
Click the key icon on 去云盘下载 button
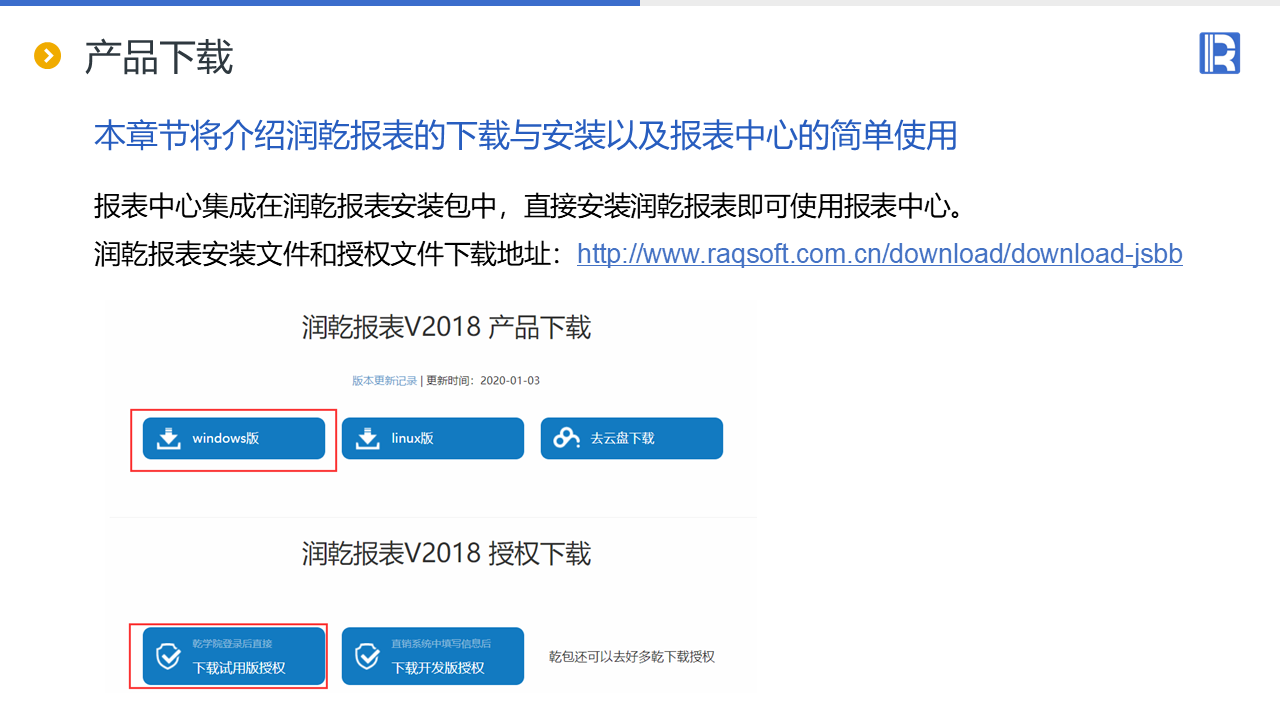[567, 437]
